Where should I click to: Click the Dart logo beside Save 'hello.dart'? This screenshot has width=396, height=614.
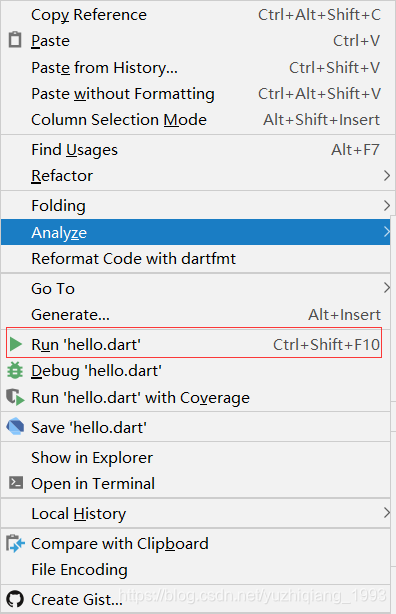tap(15, 427)
